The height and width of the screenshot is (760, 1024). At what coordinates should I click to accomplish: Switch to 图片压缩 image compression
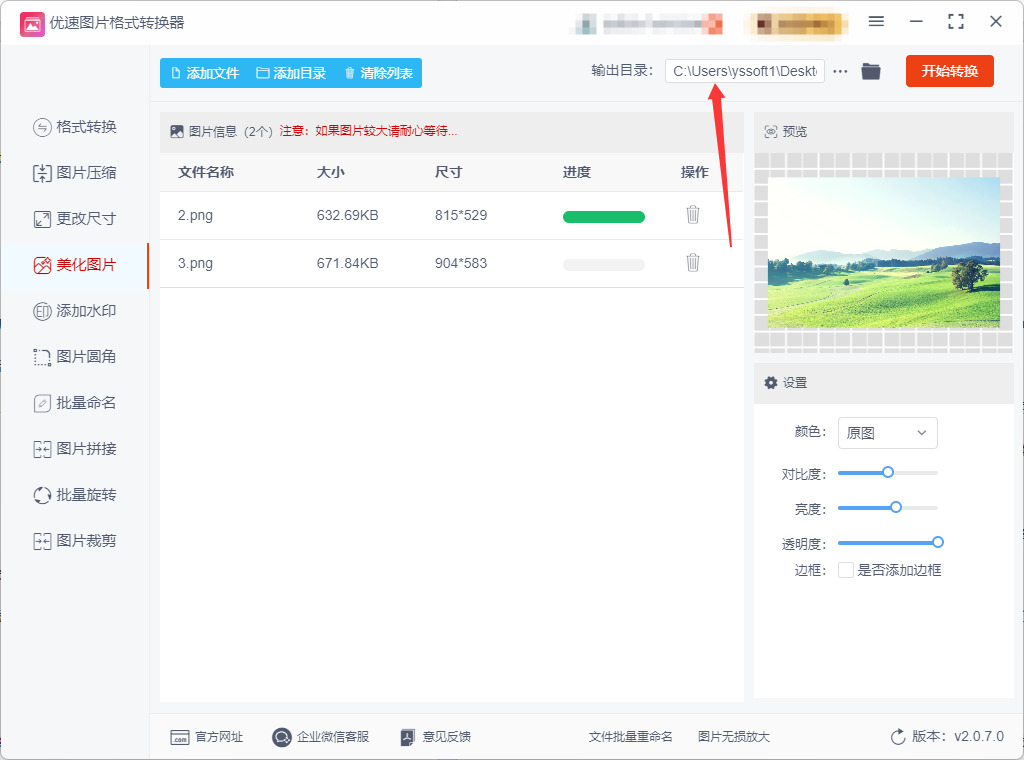[75, 173]
